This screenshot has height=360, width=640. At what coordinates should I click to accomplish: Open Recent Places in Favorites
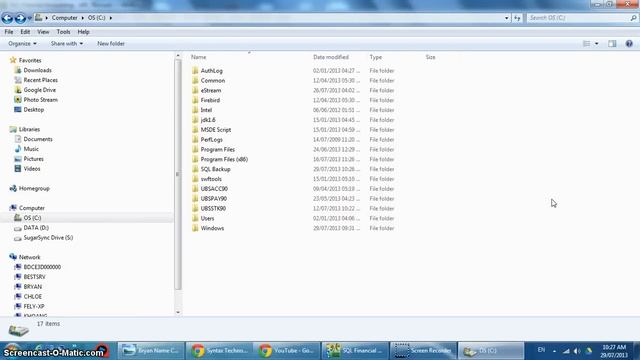(x=40, y=80)
